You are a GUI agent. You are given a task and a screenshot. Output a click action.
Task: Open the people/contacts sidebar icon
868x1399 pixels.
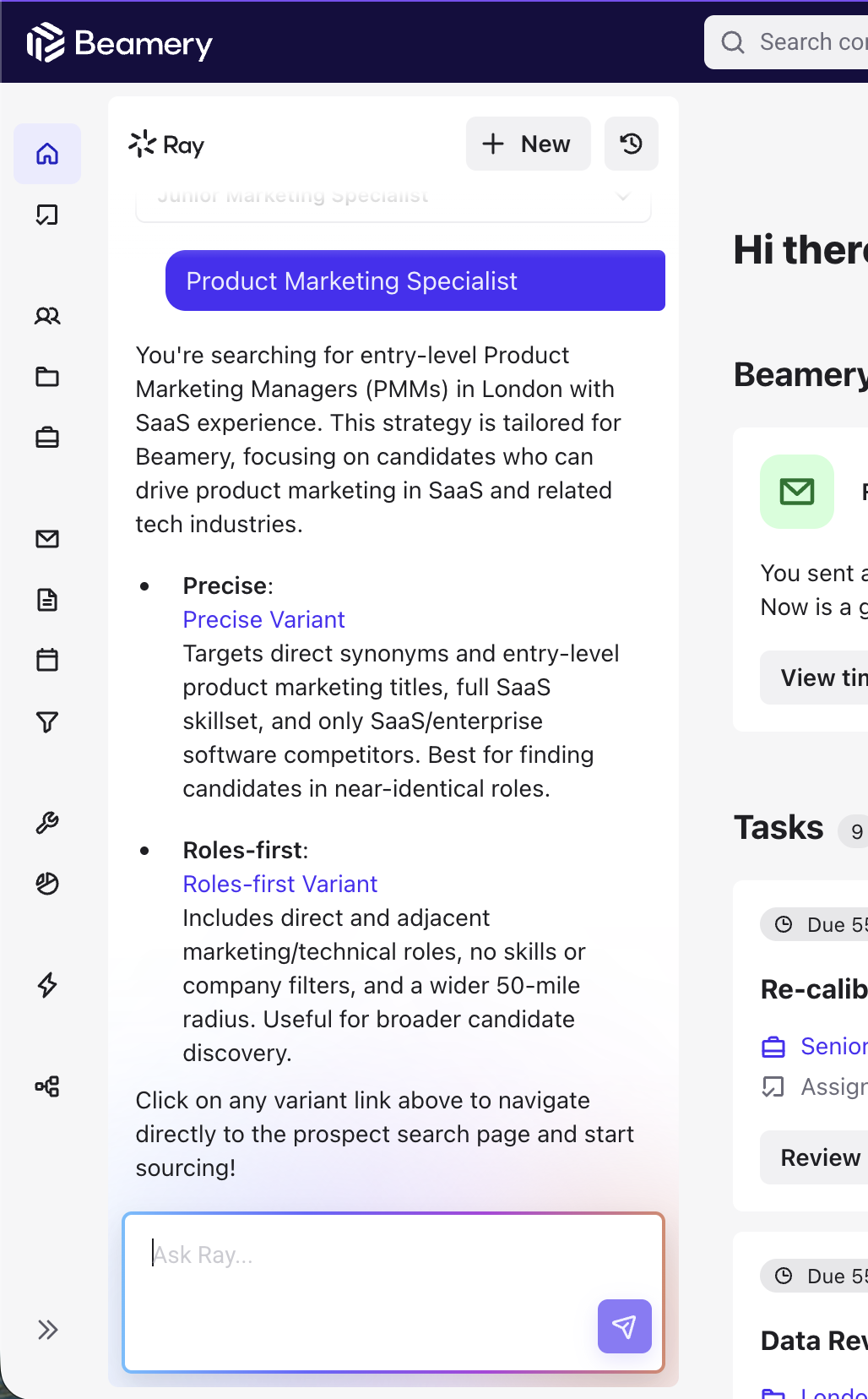pos(47,316)
